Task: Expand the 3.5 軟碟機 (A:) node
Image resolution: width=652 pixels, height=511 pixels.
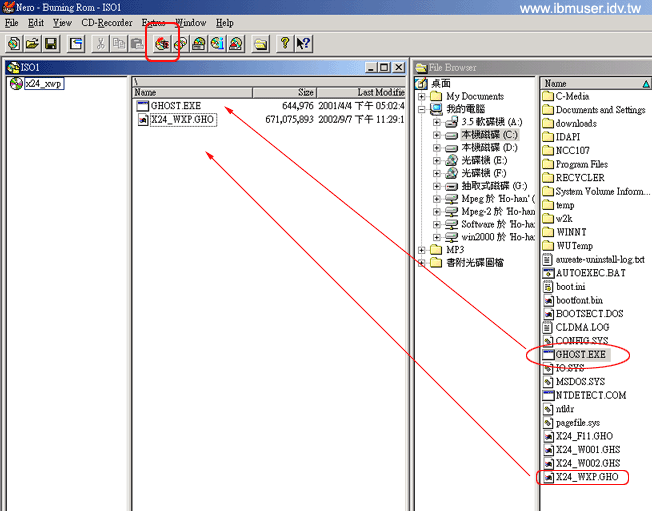Action: tap(437, 122)
